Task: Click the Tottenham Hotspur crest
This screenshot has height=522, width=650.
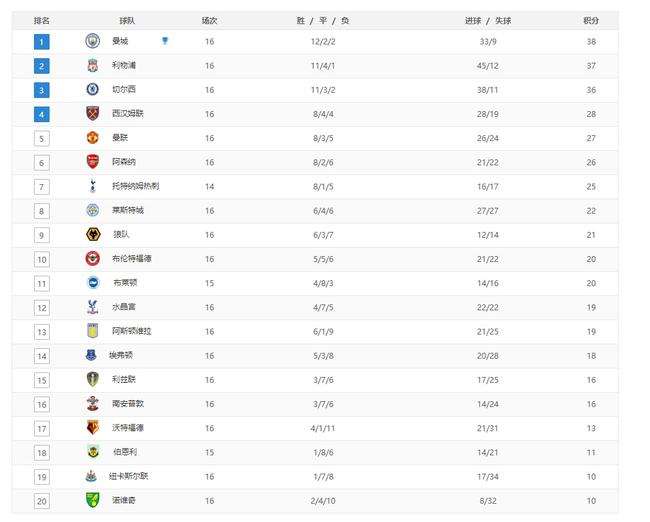Action: click(92, 186)
